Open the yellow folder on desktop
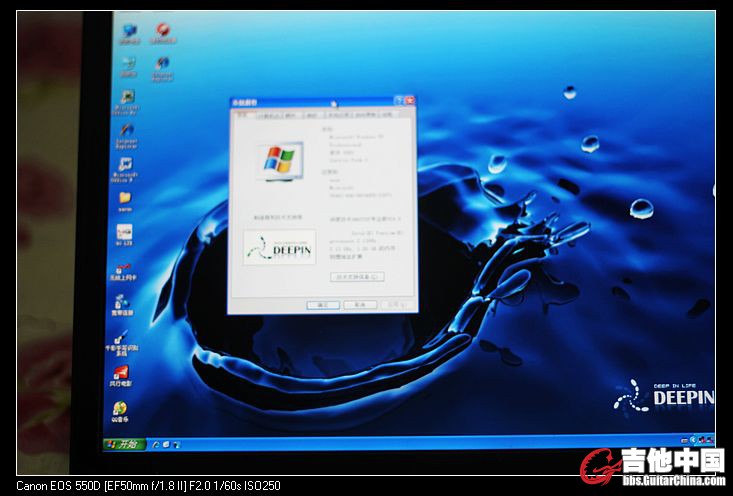 coord(125,198)
